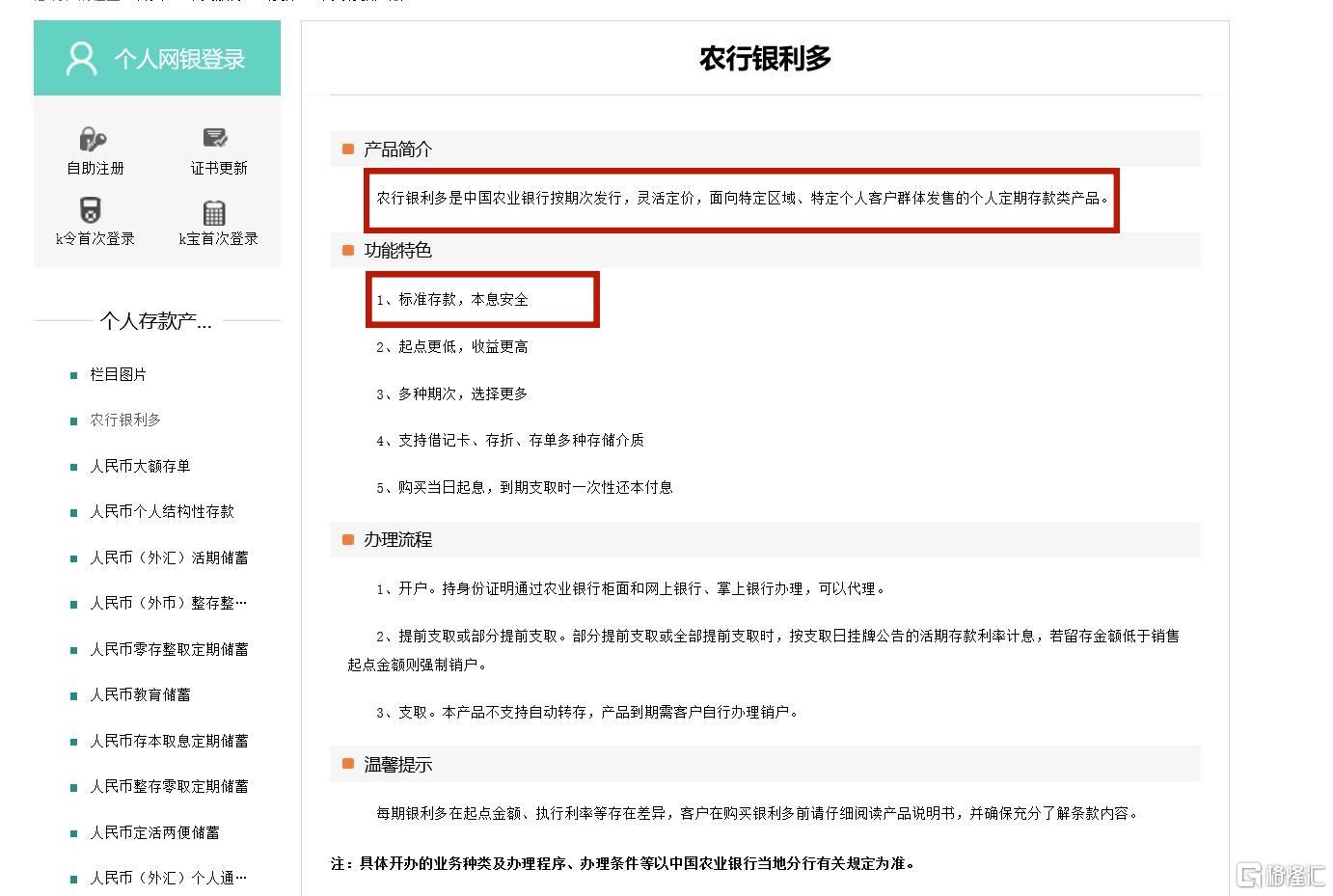Open 人民币教育储蓄 sidebar item
Viewport: 1333px width, 896px height.
coord(140,694)
